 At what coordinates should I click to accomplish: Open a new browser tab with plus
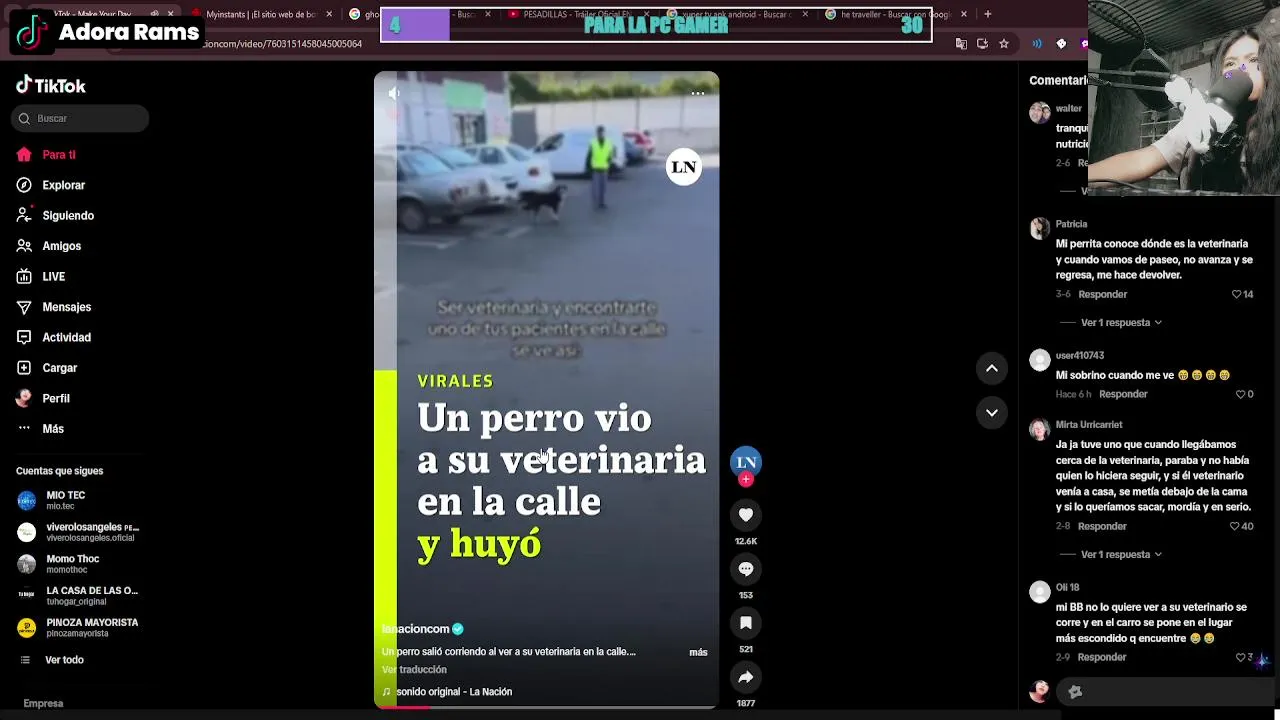click(x=987, y=14)
